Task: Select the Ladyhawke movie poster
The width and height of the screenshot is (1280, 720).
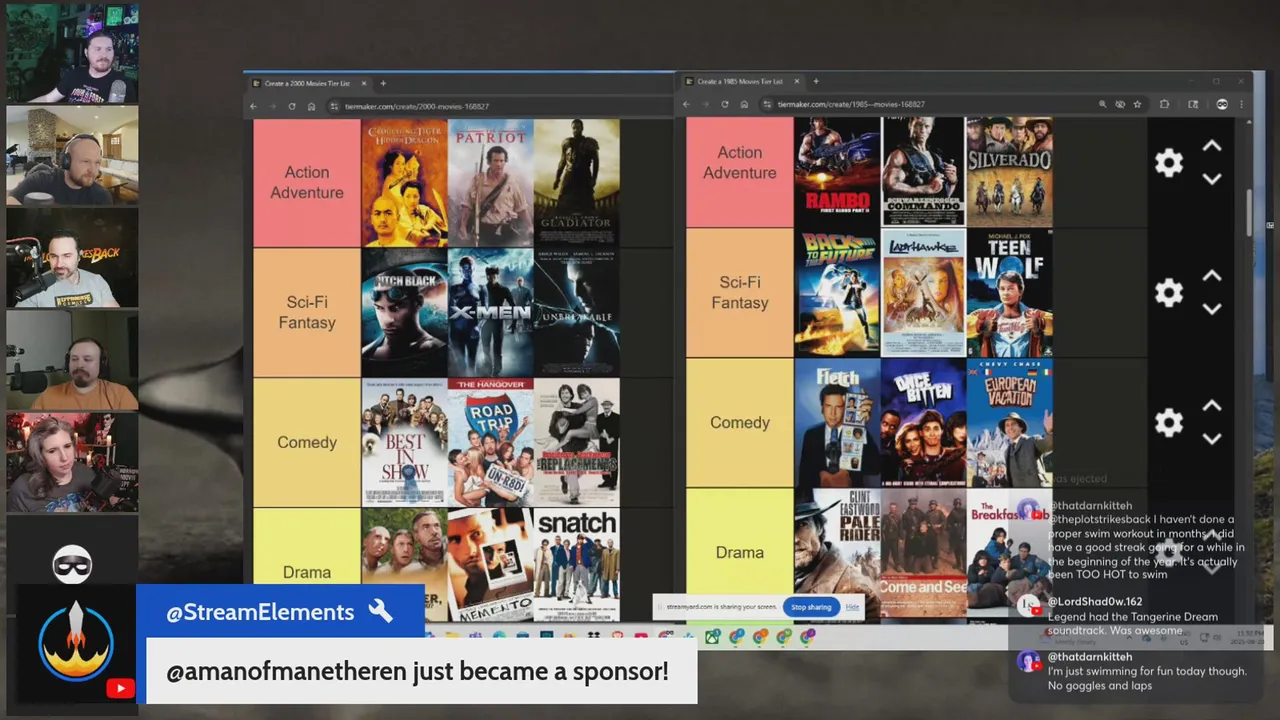Action: click(923, 293)
